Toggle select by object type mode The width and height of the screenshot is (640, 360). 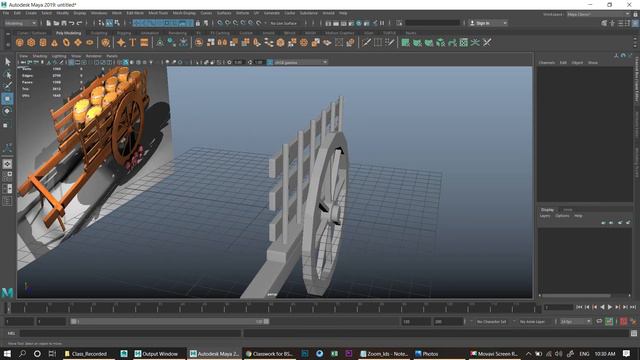[x=109, y=23]
